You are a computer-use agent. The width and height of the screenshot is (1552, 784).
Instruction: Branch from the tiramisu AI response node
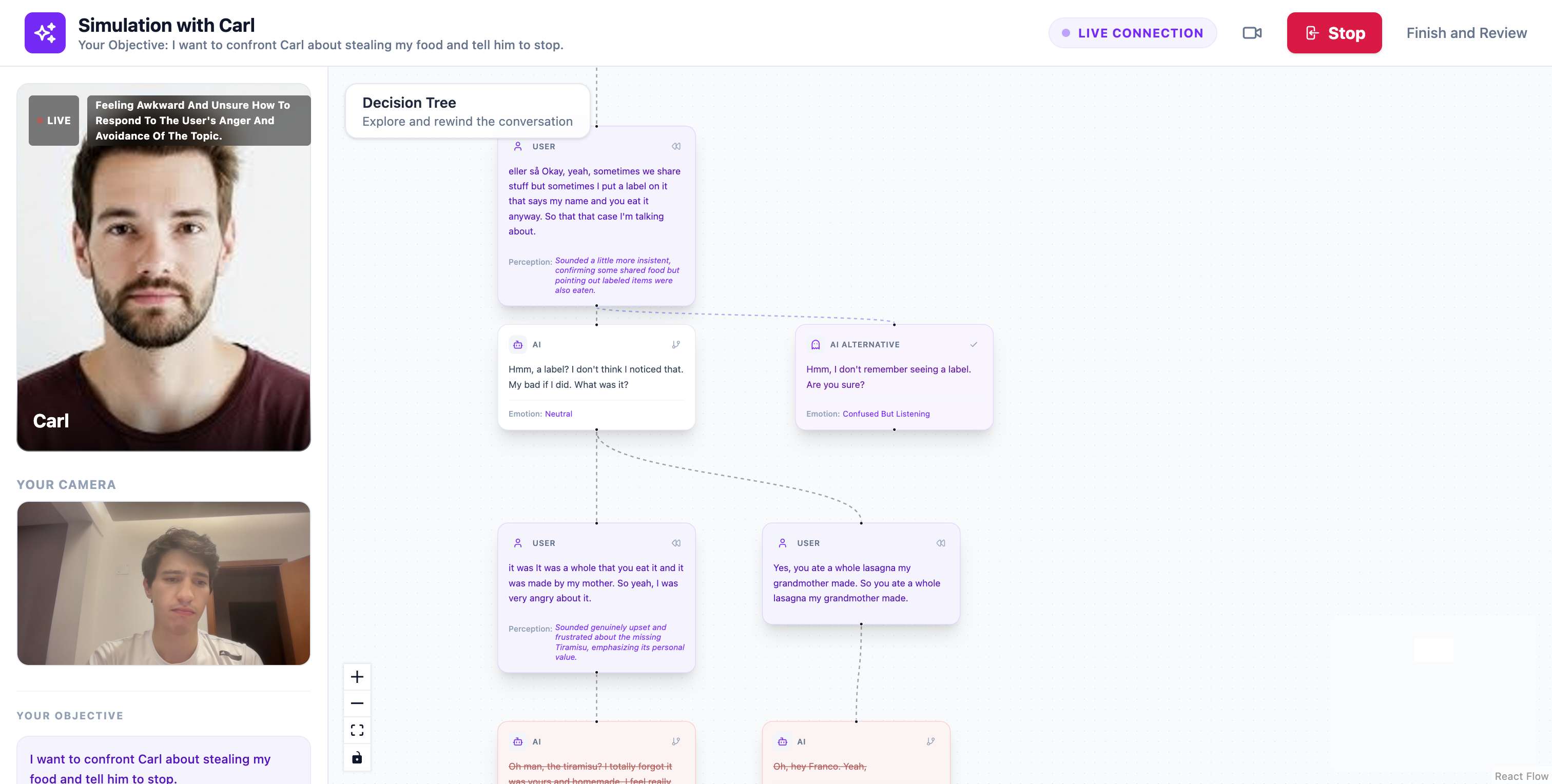676,741
